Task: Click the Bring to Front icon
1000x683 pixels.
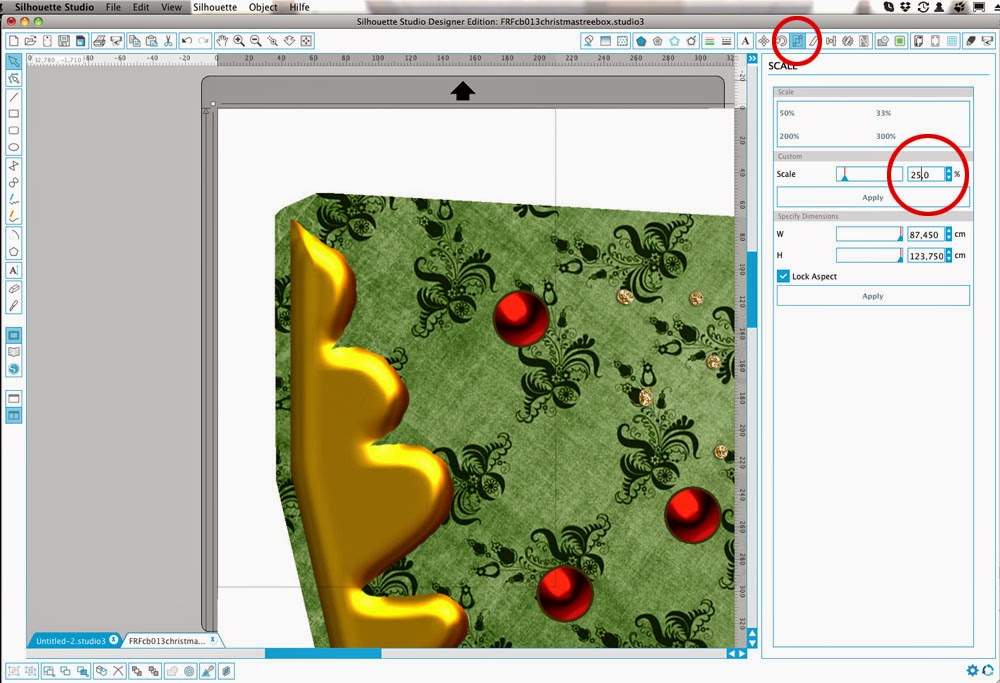Action: pyautogui.click(x=136, y=671)
